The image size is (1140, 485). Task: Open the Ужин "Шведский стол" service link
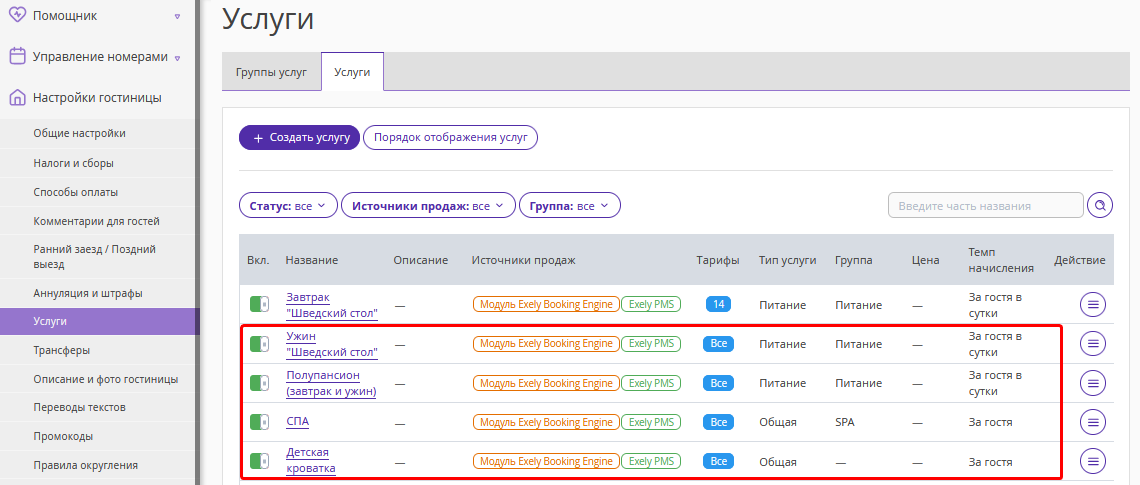(332, 344)
